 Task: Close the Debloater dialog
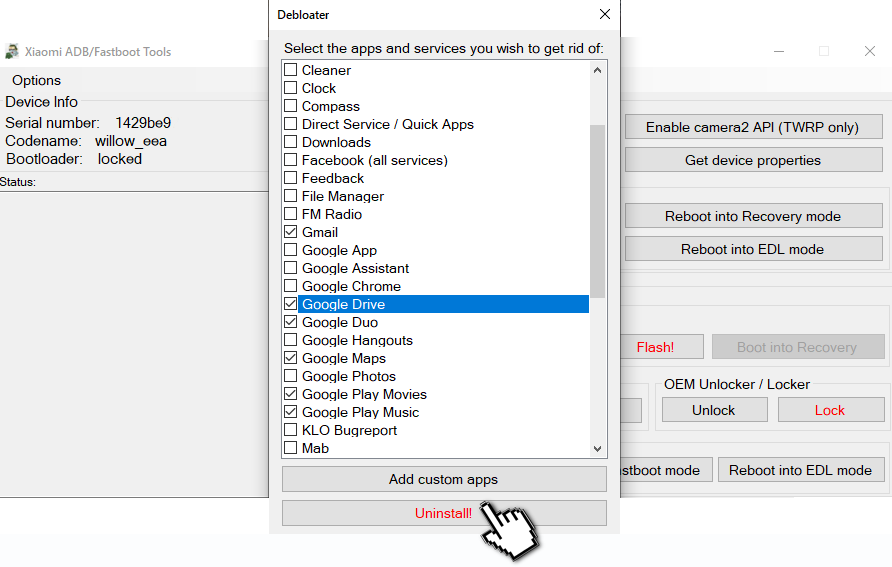click(x=605, y=14)
